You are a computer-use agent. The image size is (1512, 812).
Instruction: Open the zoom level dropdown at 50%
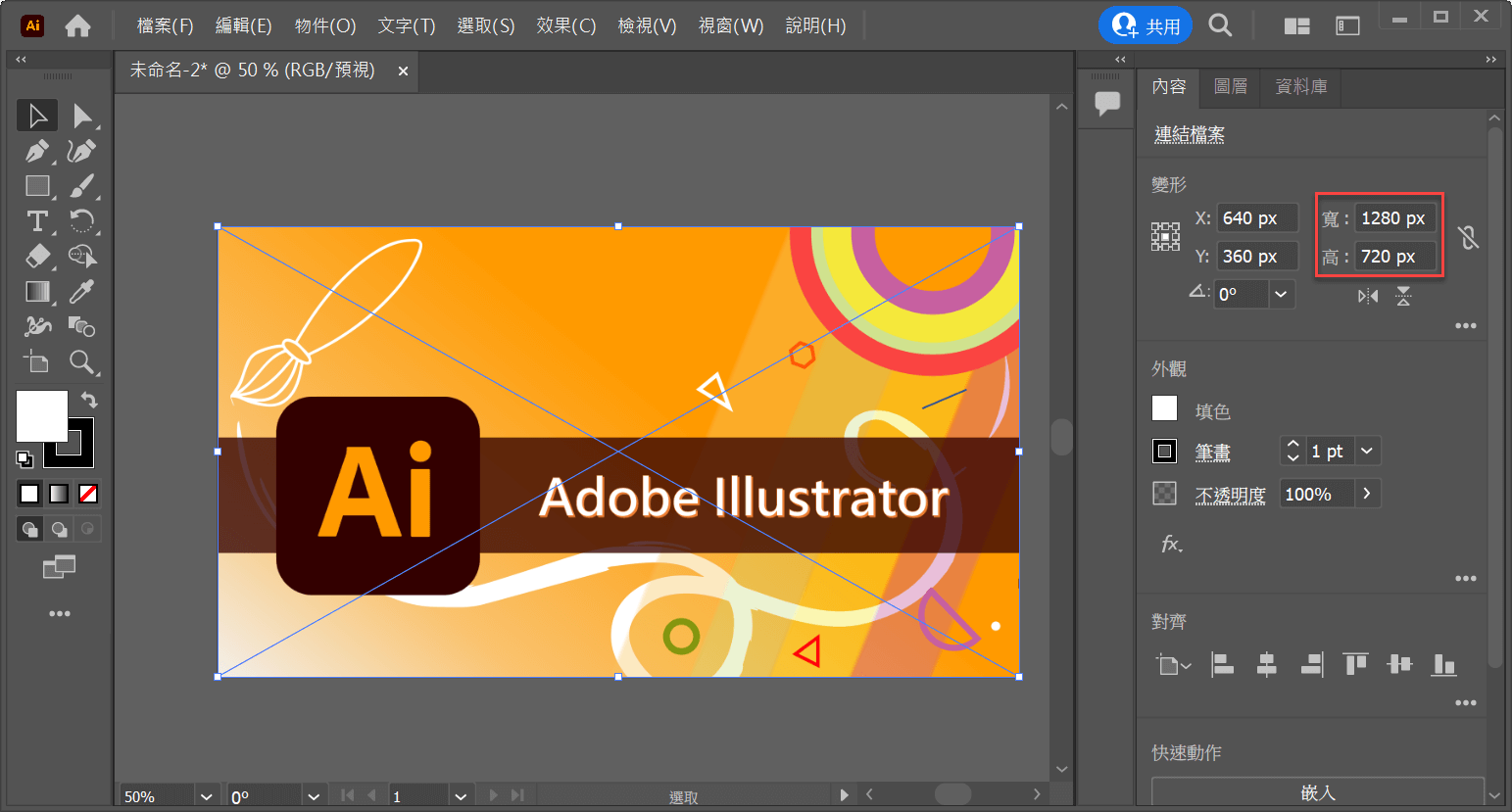(x=206, y=796)
